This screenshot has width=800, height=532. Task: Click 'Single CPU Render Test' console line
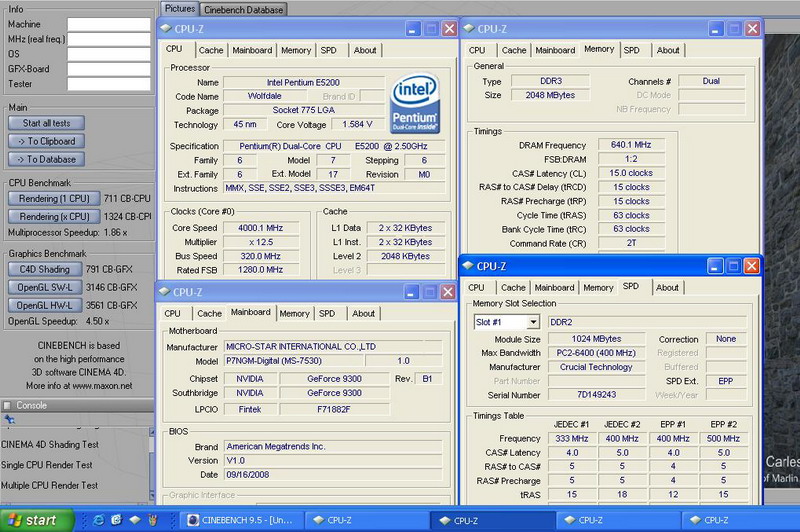tap(47, 465)
